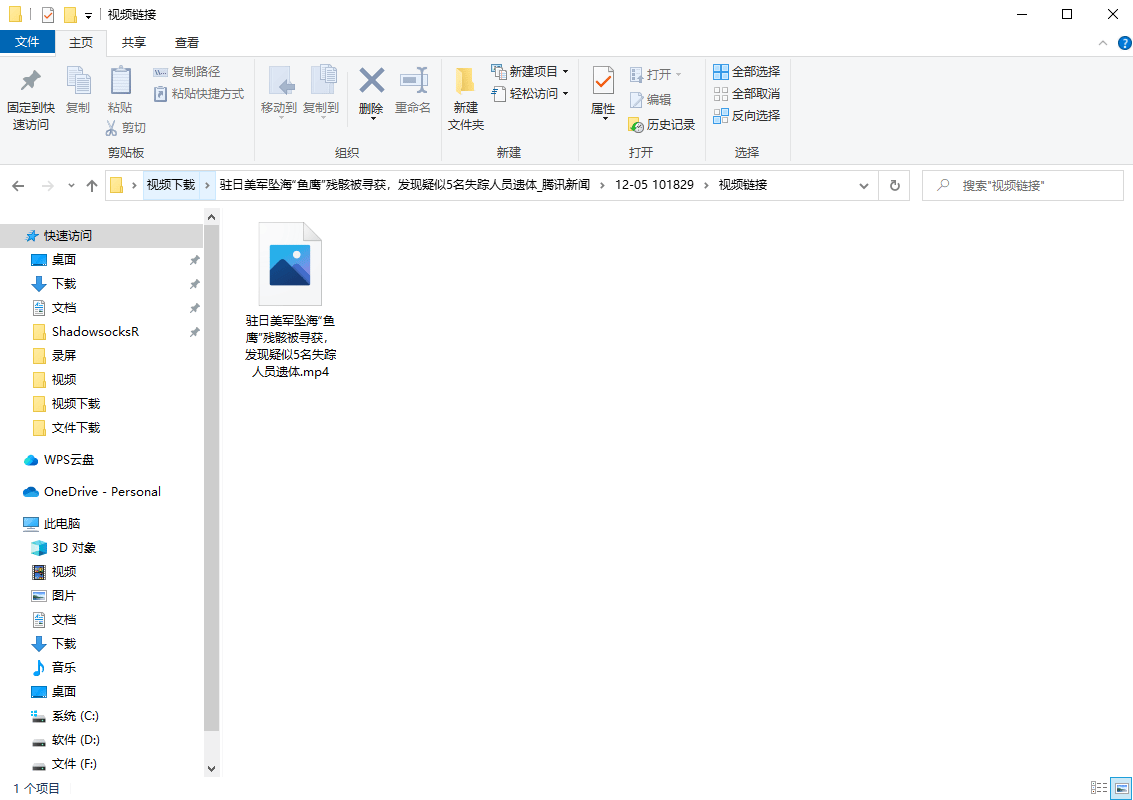Screen dimensions: 1133x800
Task: Collapse the ribbon with the chevron
Action: coord(1103,43)
